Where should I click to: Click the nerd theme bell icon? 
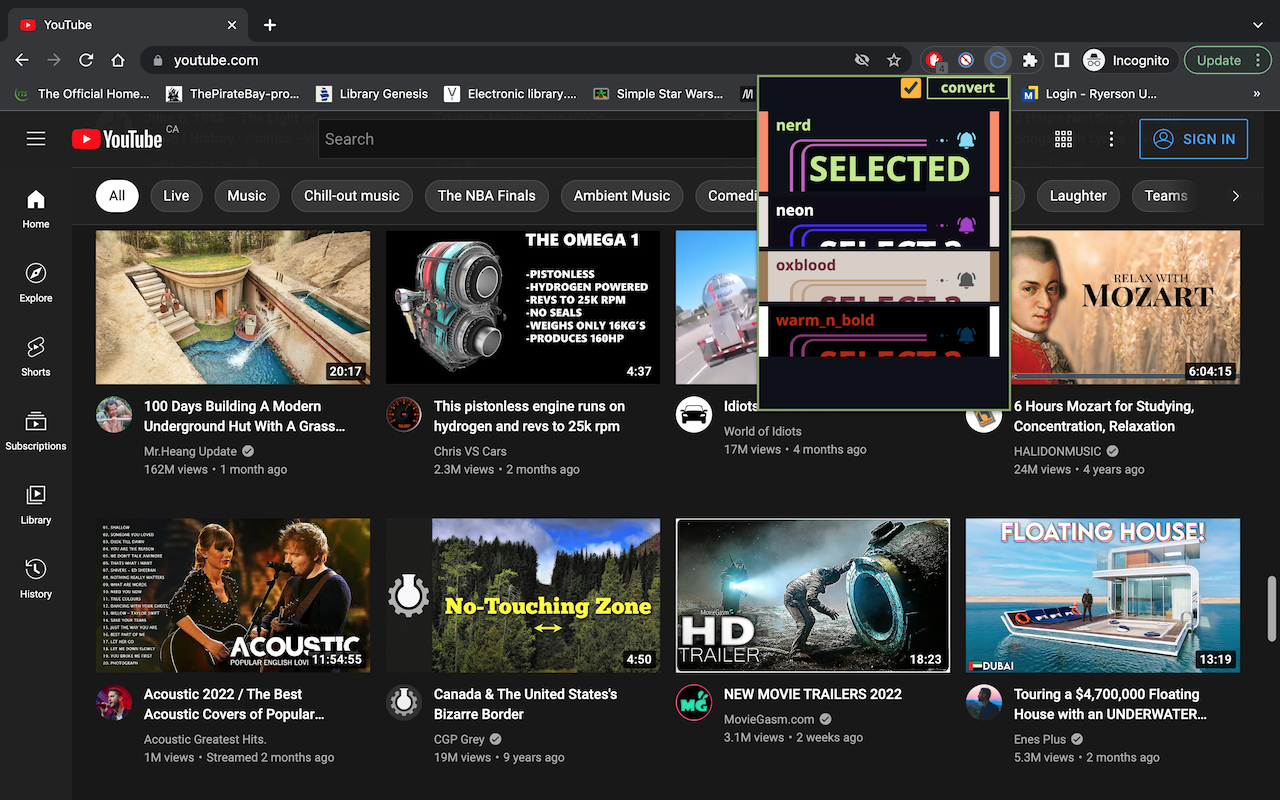click(966, 140)
